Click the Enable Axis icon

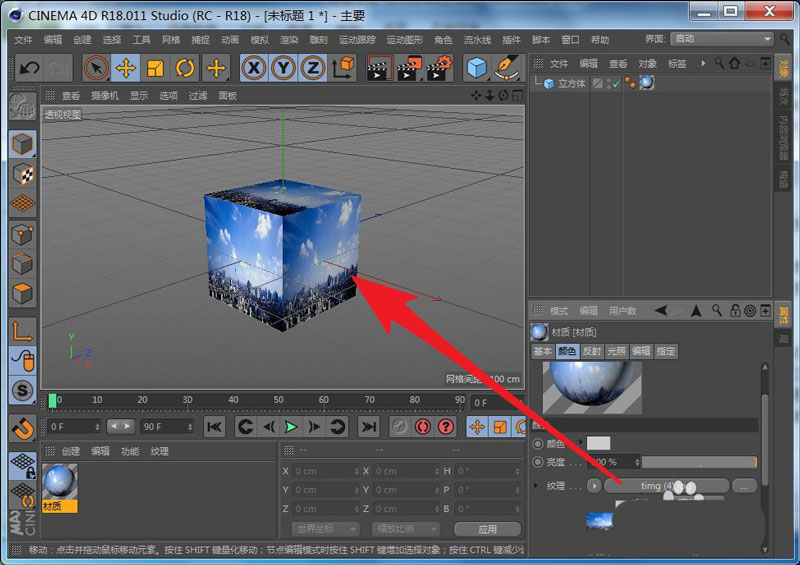point(22,331)
